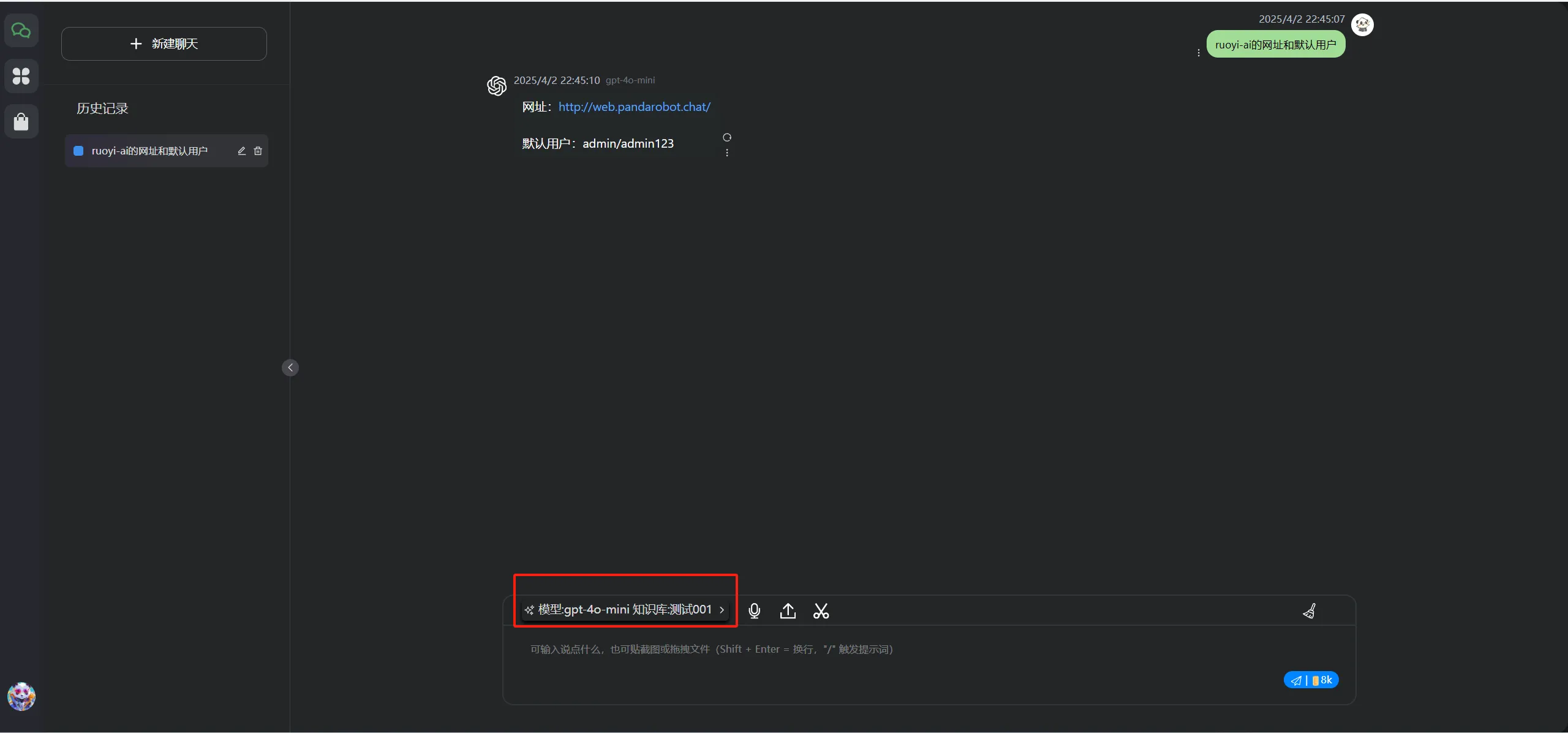
Task: Open the web.pandarobot.chat link
Action: [634, 107]
